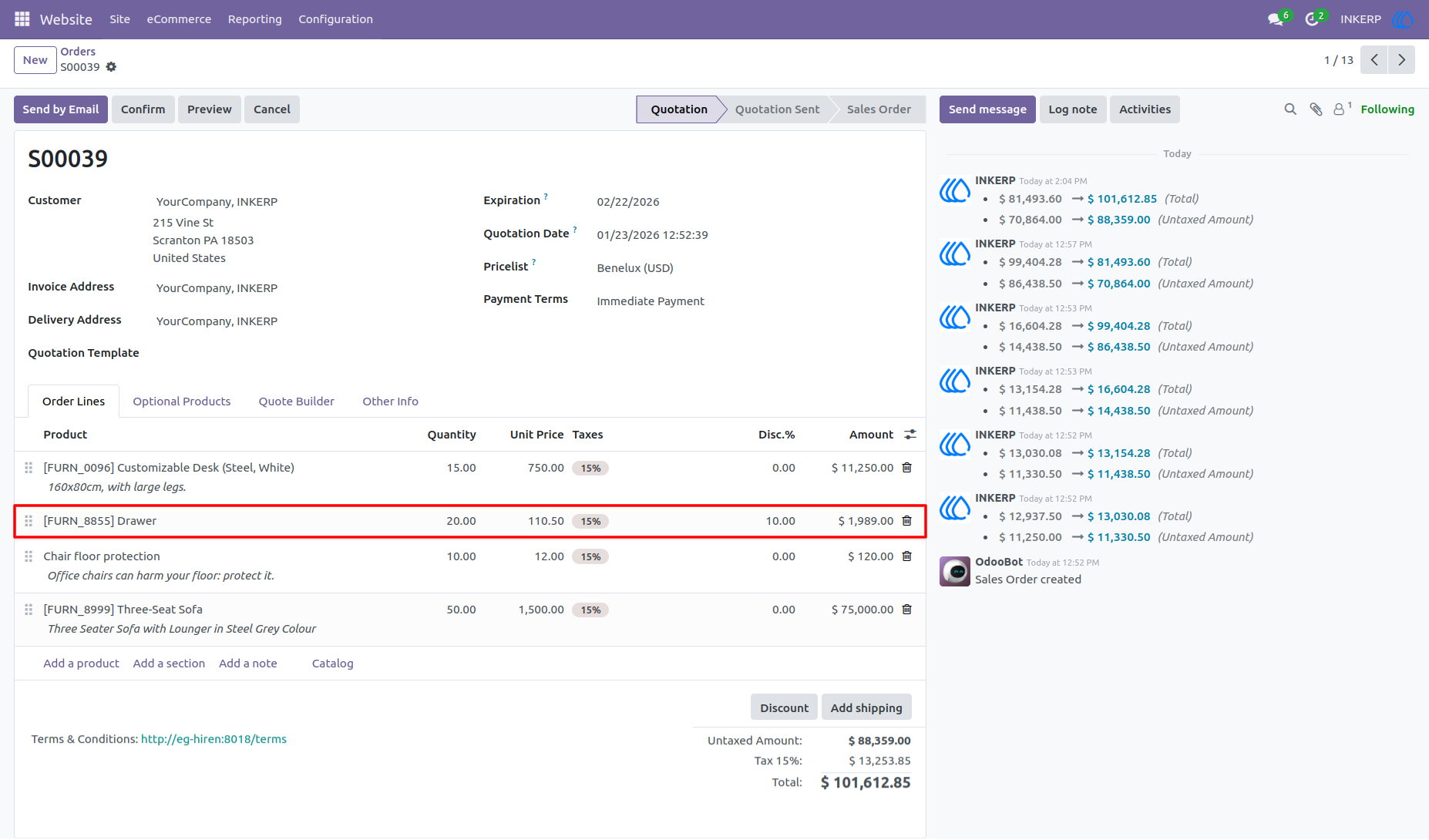Grab drag handle of Three-Seat Sofa line
The height and width of the screenshot is (840, 1429).
29,610
